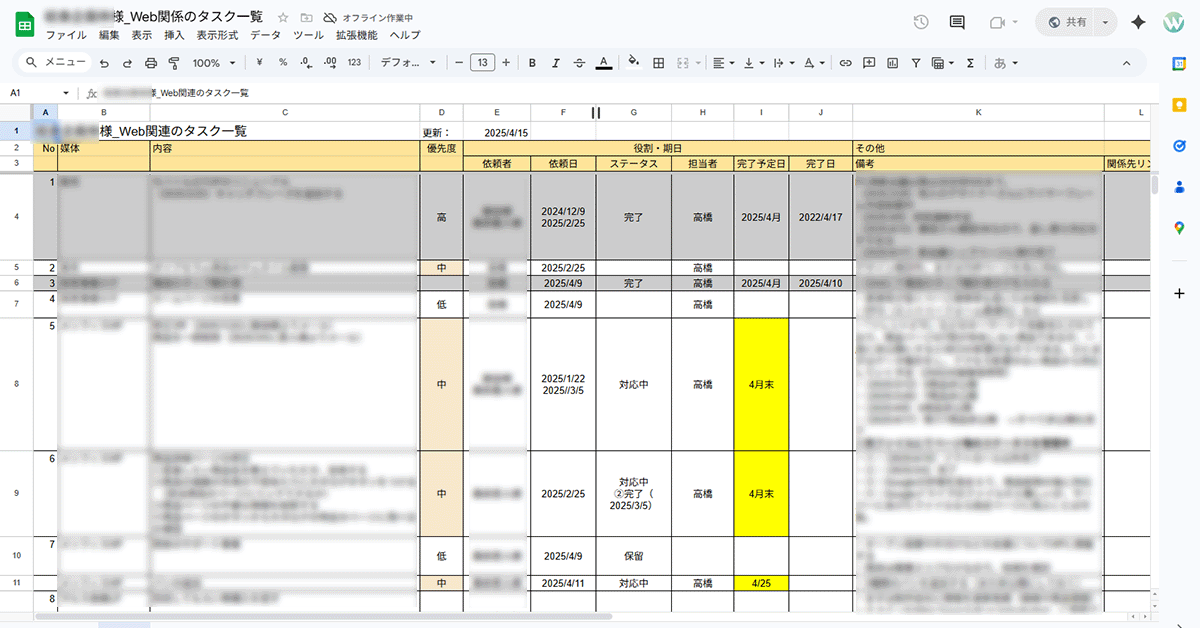This screenshot has width=1200, height=628.
Task: Print the spreadsheet
Action: (x=151, y=62)
